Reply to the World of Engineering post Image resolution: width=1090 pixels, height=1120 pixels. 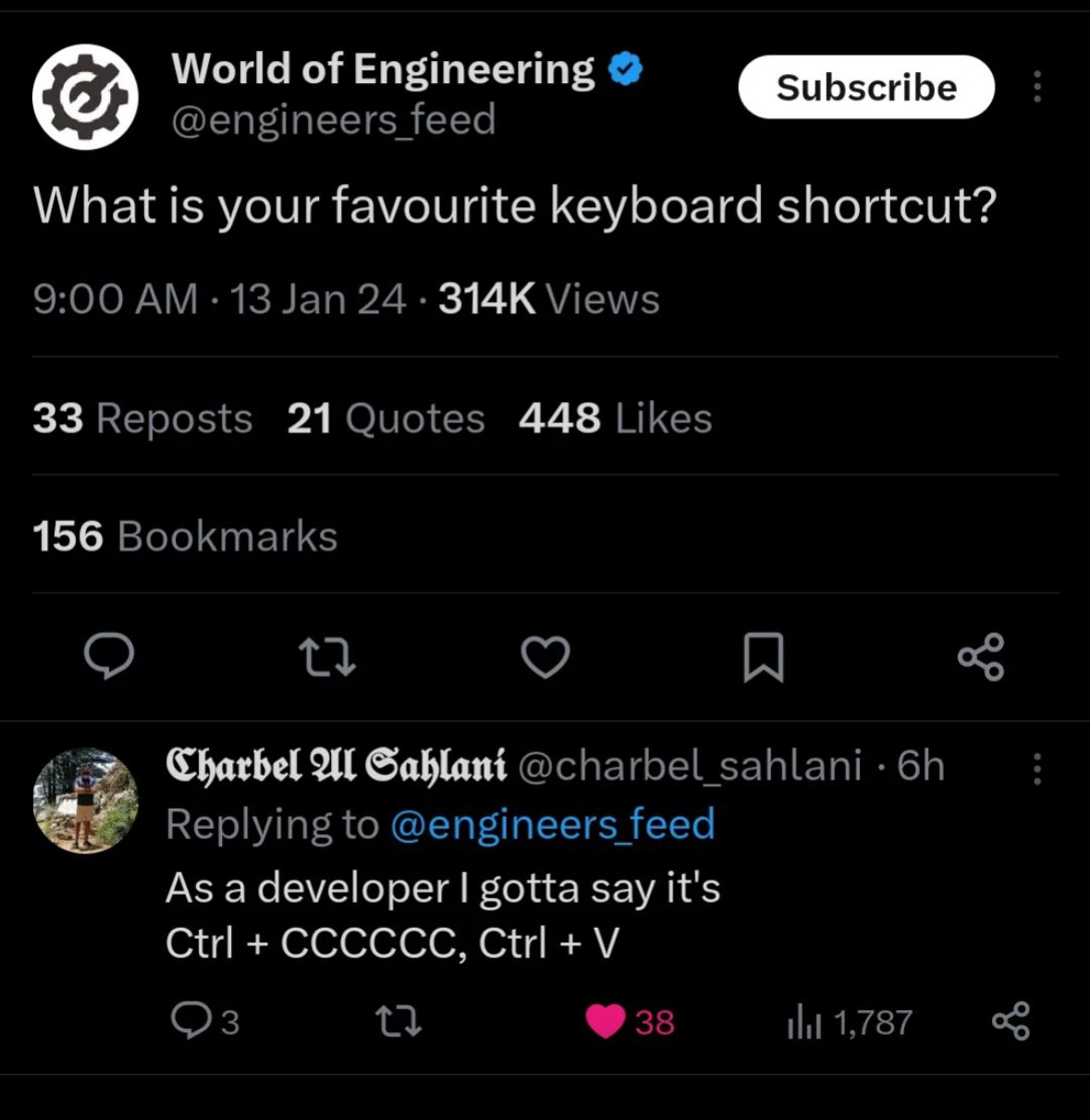pos(109,657)
